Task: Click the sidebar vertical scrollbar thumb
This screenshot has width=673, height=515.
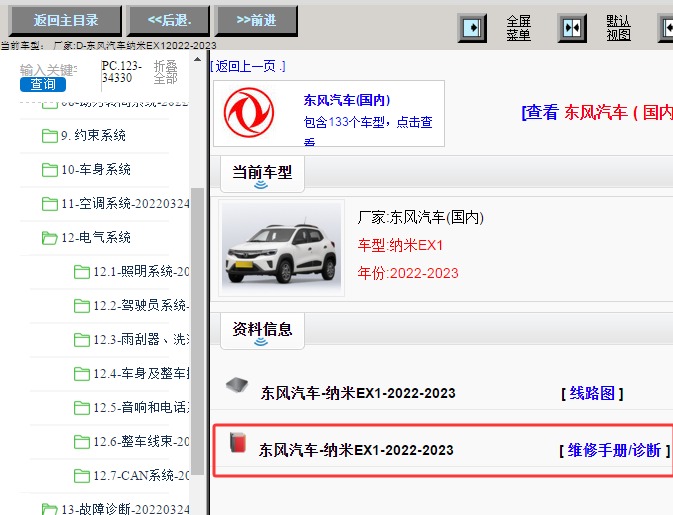Action: [x=197, y=330]
